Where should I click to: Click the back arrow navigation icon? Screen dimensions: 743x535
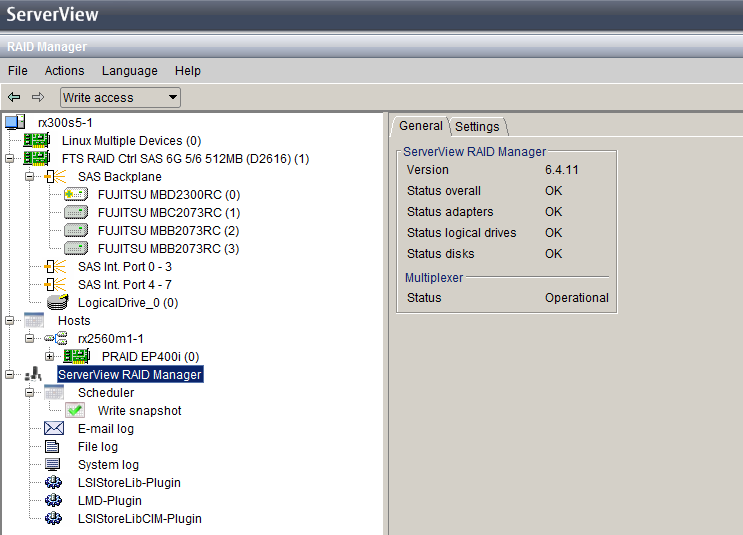coord(14,97)
